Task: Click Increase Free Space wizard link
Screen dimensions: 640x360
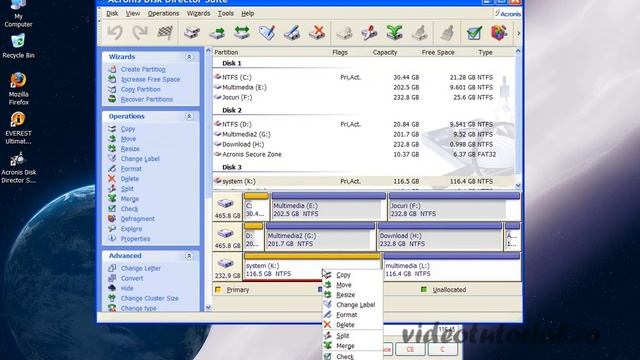Action: coord(150,79)
